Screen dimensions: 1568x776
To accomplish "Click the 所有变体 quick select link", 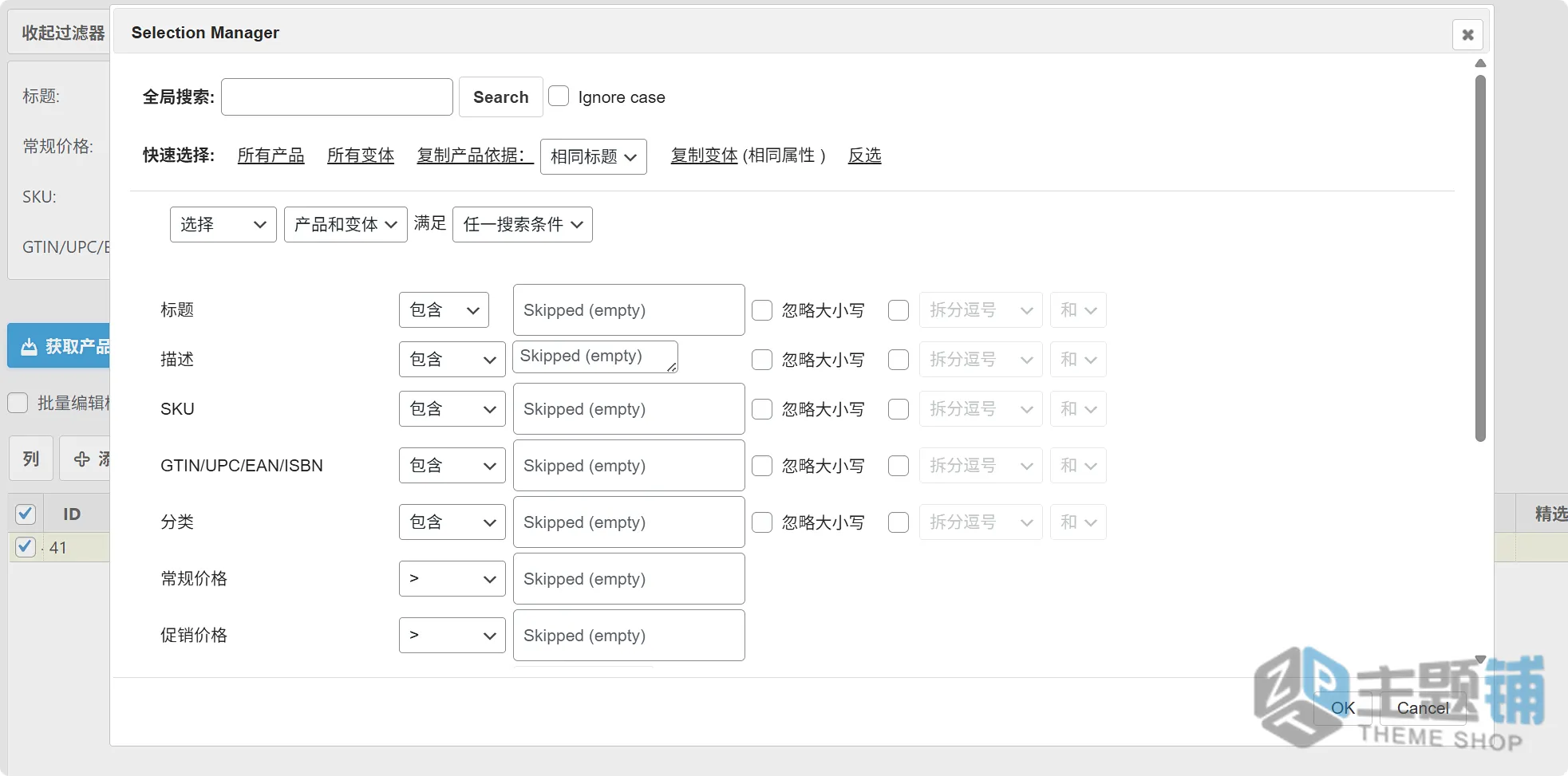I will 361,156.
